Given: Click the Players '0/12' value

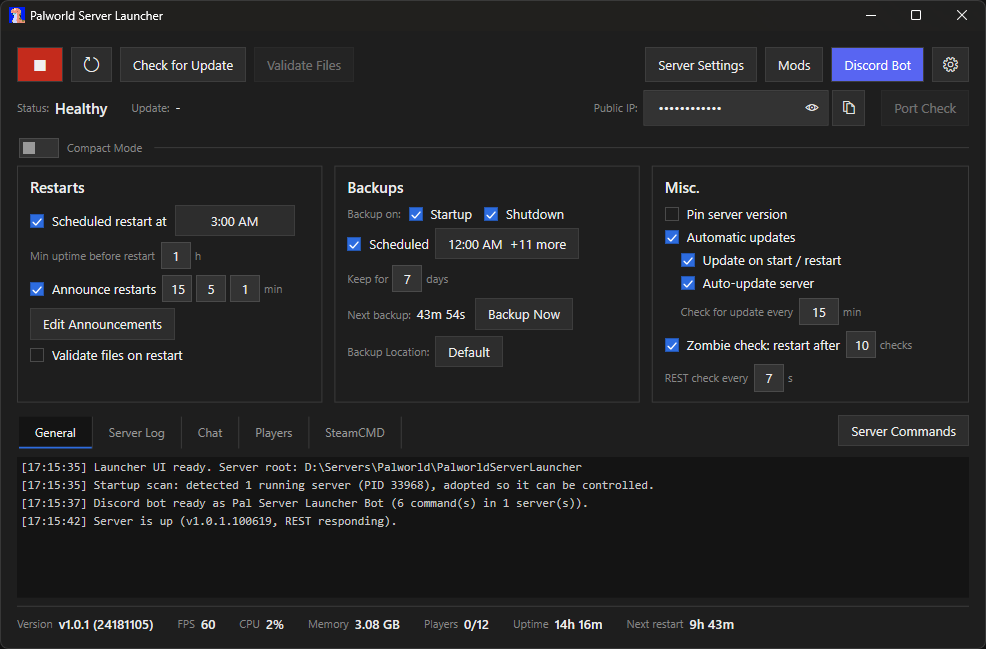Looking at the screenshot, I should (x=476, y=624).
